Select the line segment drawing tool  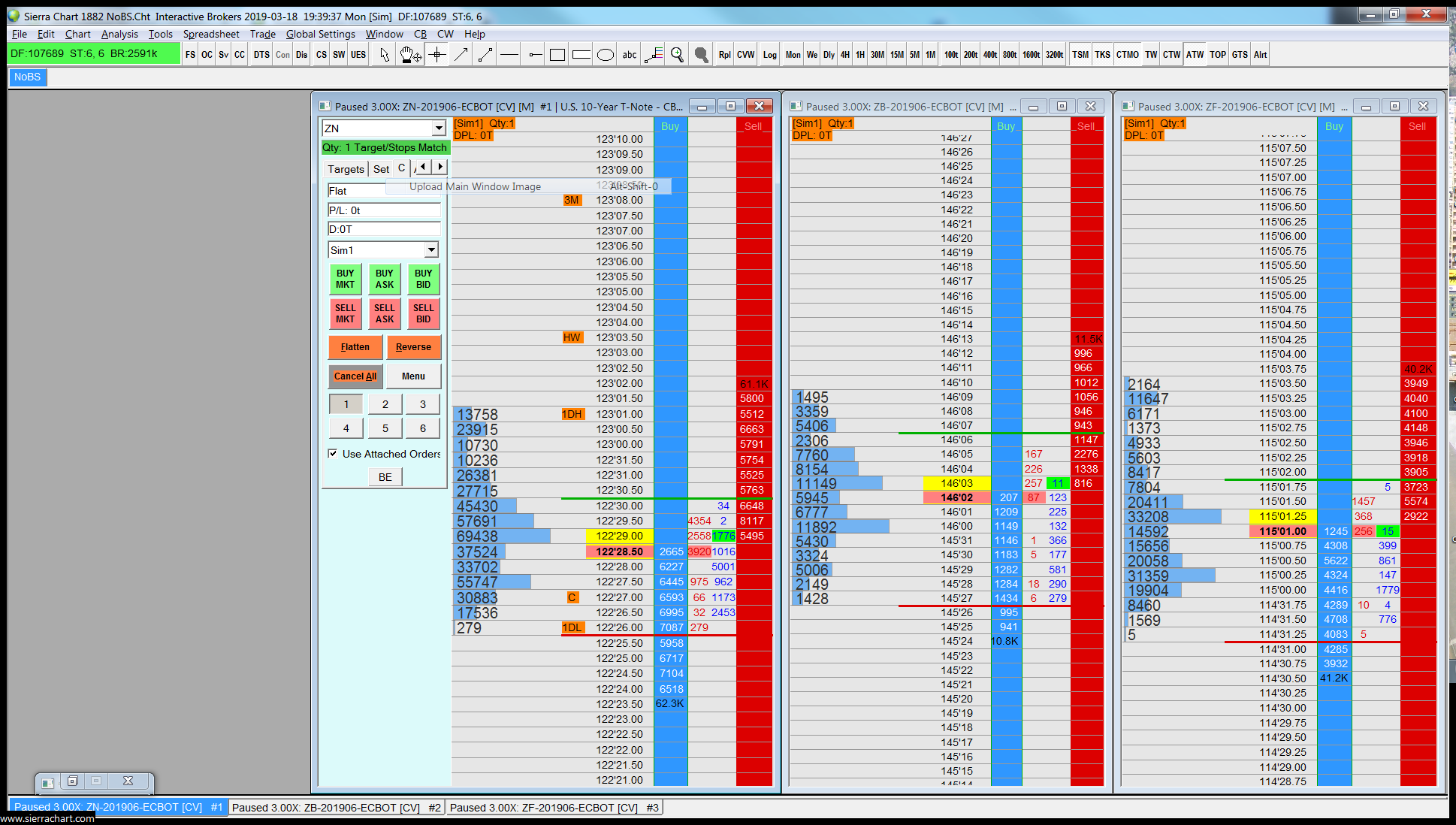click(x=485, y=55)
